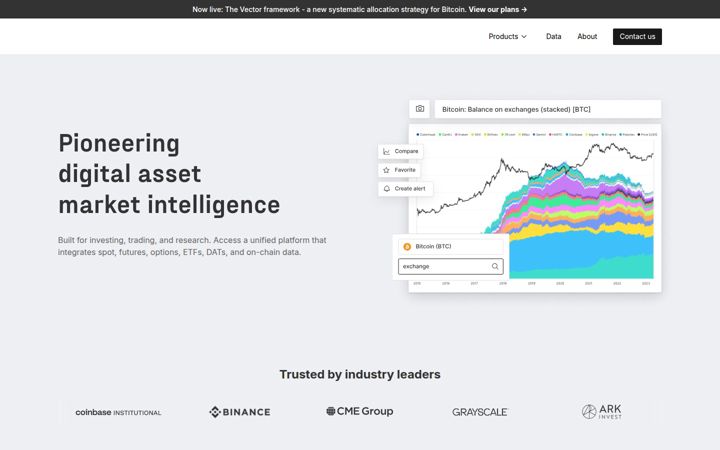Click the Create alert bell button

tap(405, 189)
